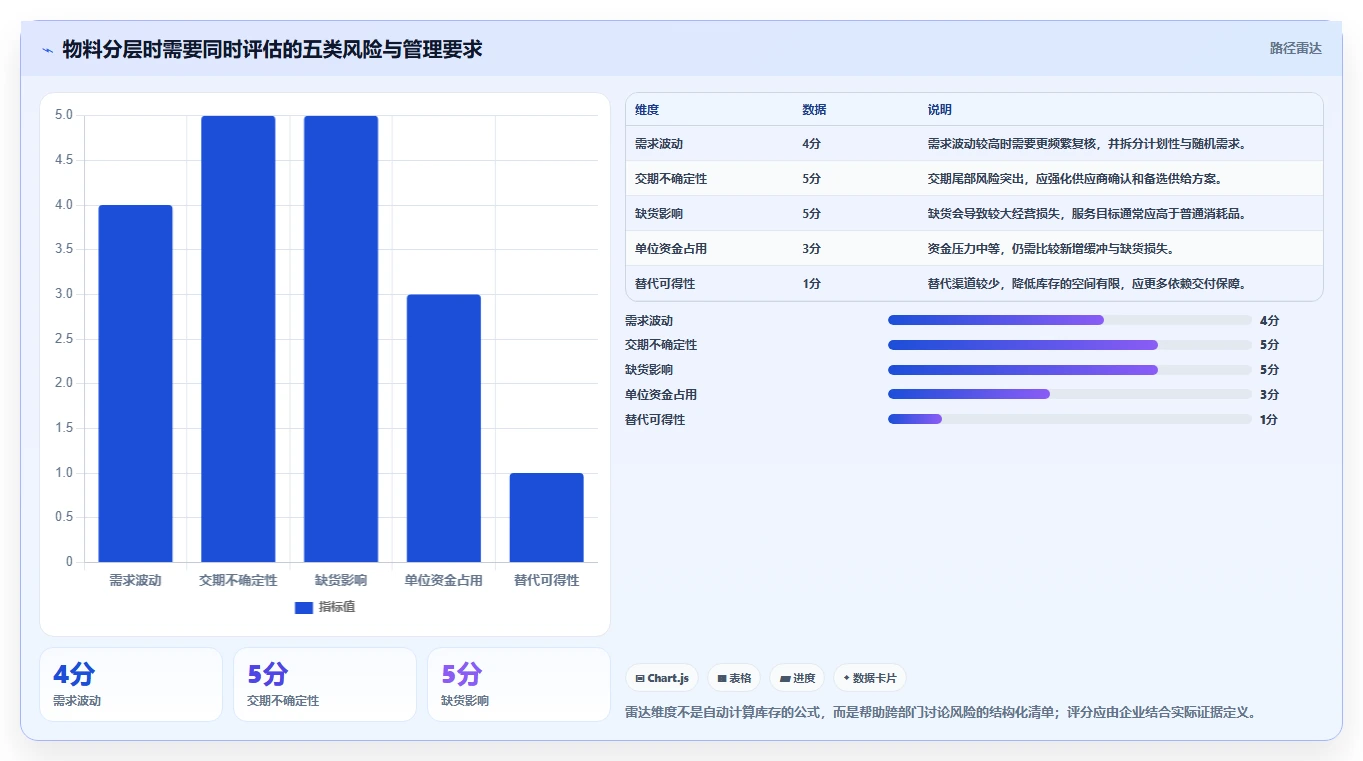This screenshot has width=1363, height=761.
Task: Click the 缺货影响 progress bar
Action: pyautogui.click(x=1070, y=370)
